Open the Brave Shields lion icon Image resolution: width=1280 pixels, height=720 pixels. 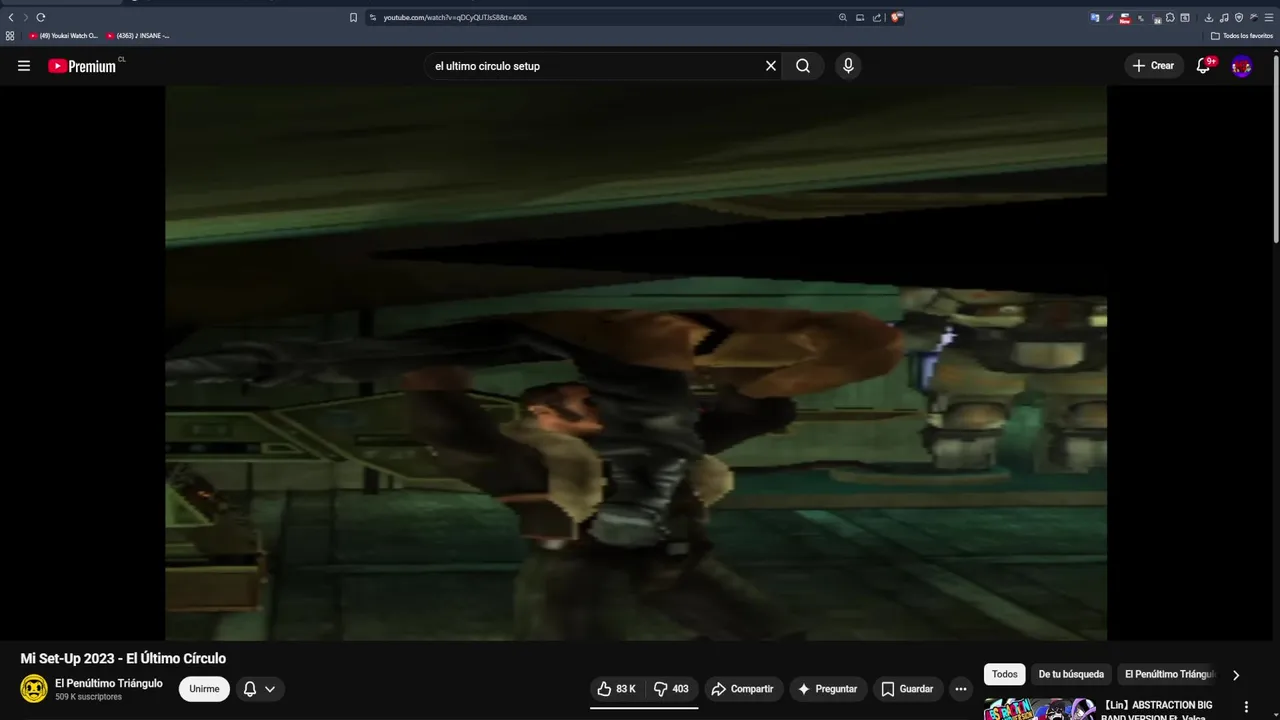click(x=897, y=17)
